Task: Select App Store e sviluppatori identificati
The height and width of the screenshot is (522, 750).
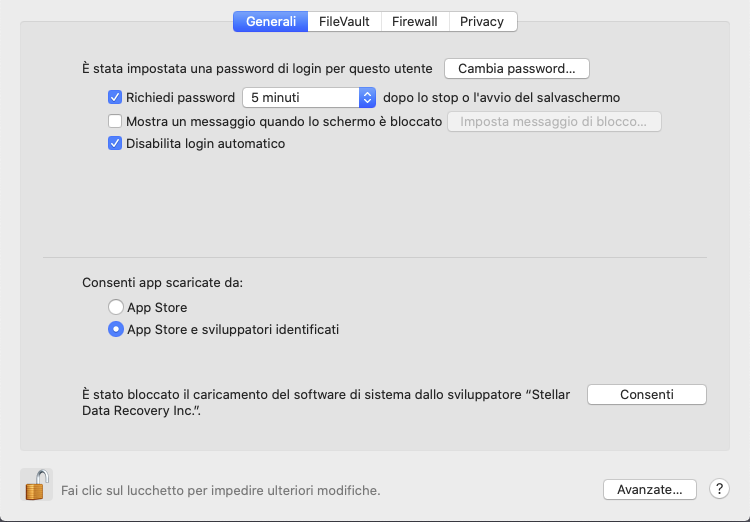Action: click(x=116, y=329)
